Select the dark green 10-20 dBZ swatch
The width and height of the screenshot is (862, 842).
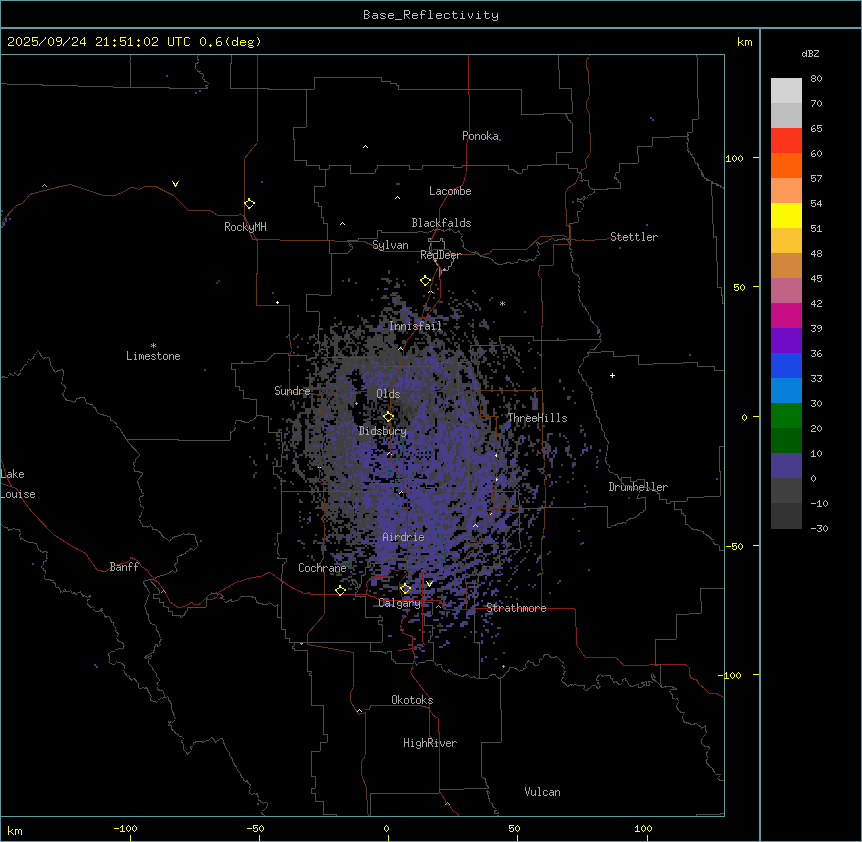pyautogui.click(x=786, y=441)
